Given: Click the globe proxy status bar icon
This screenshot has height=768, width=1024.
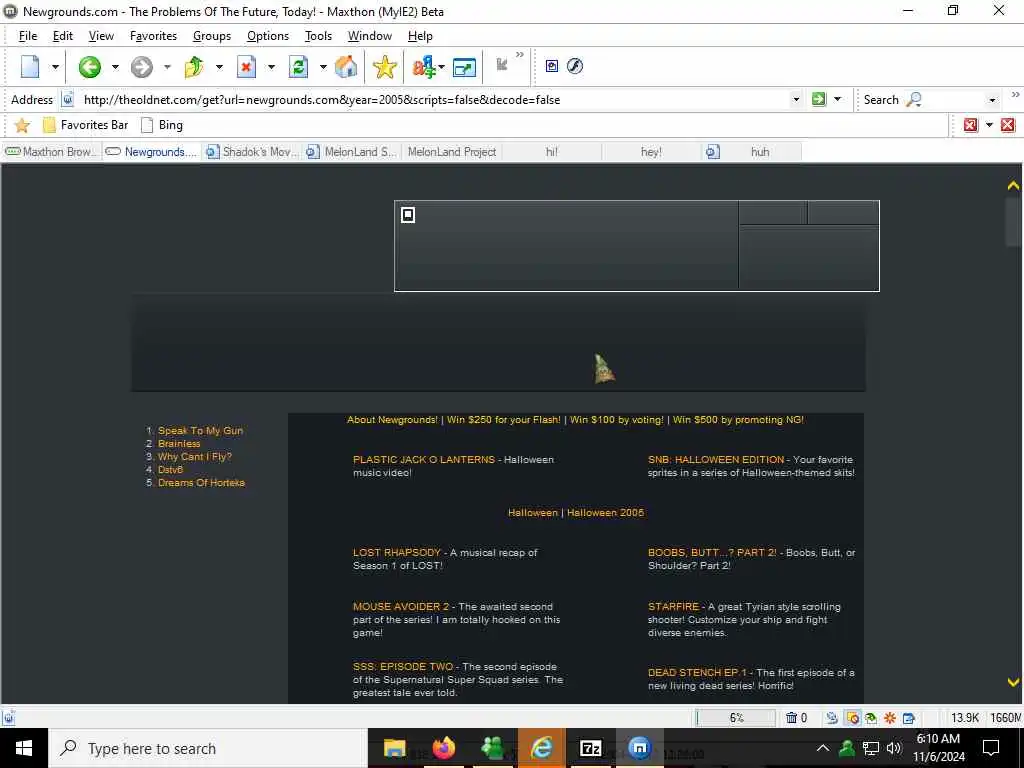Looking at the screenshot, I should pos(832,718).
